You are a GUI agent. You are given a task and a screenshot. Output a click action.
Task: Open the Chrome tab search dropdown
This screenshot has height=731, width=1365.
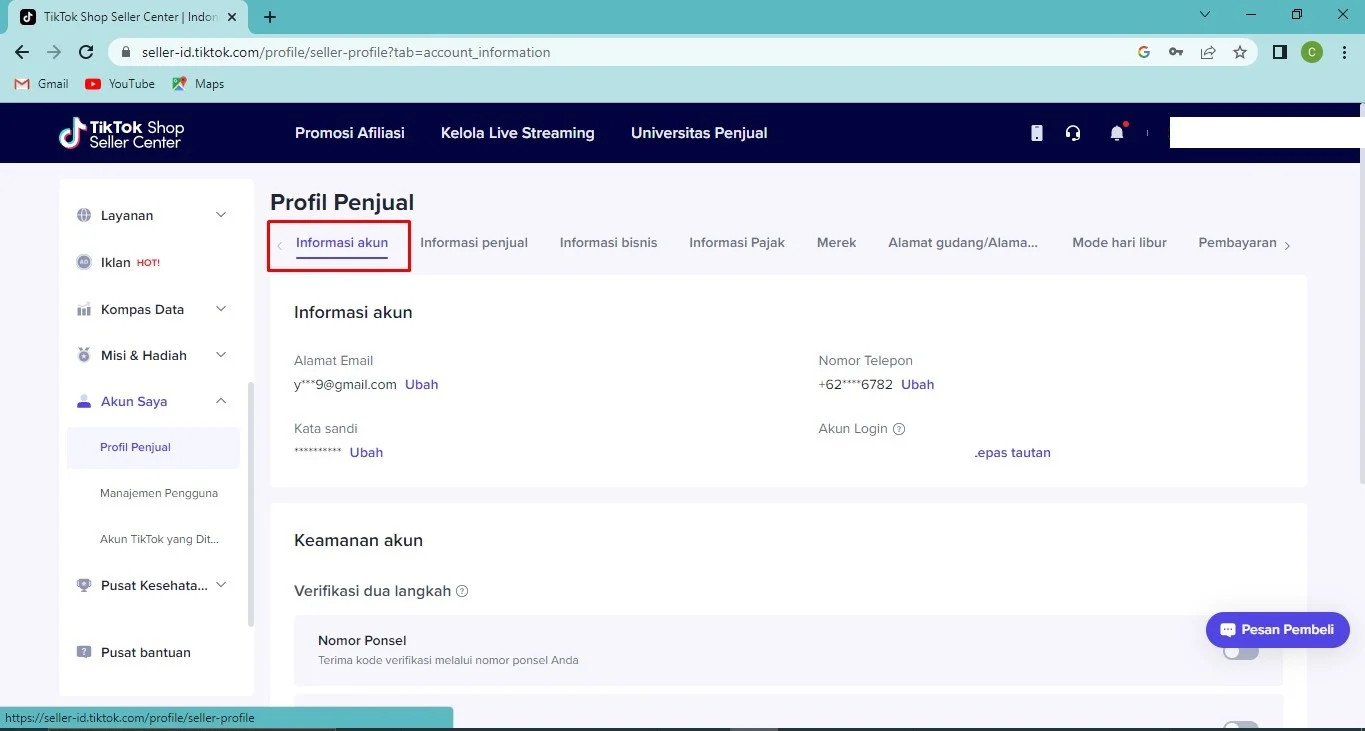point(1205,15)
